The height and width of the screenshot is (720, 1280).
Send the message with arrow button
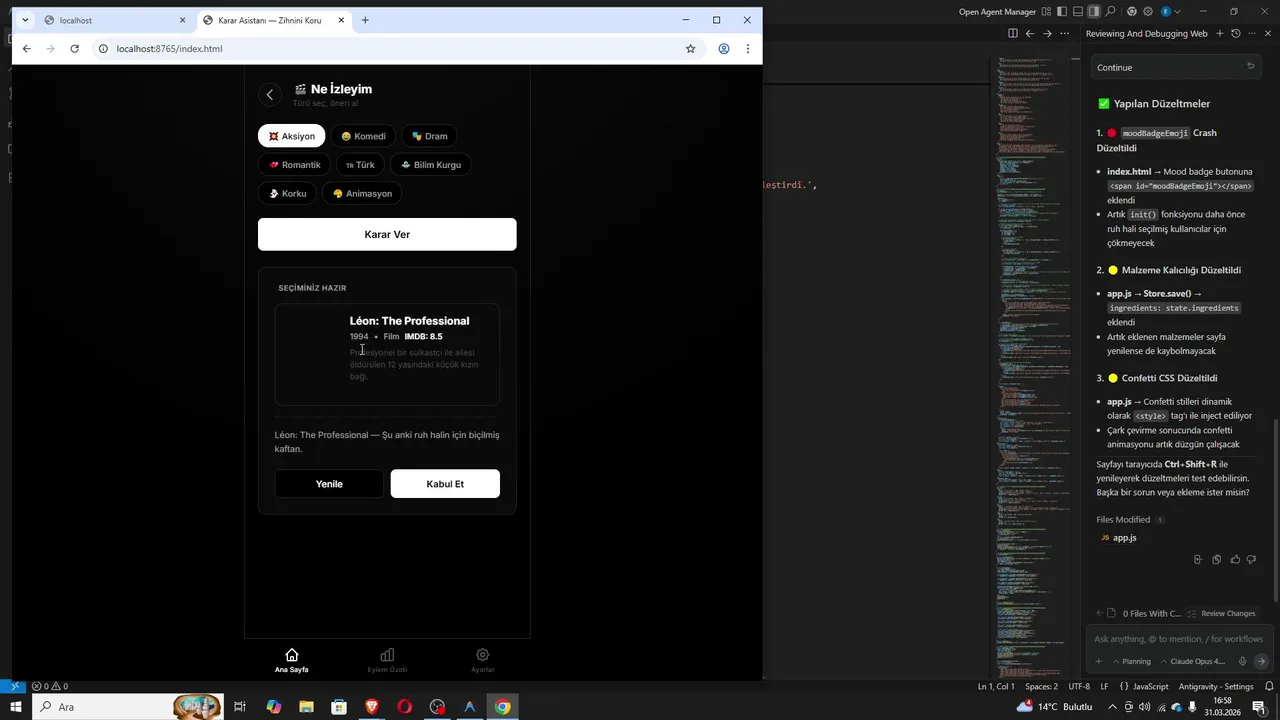point(1260,661)
